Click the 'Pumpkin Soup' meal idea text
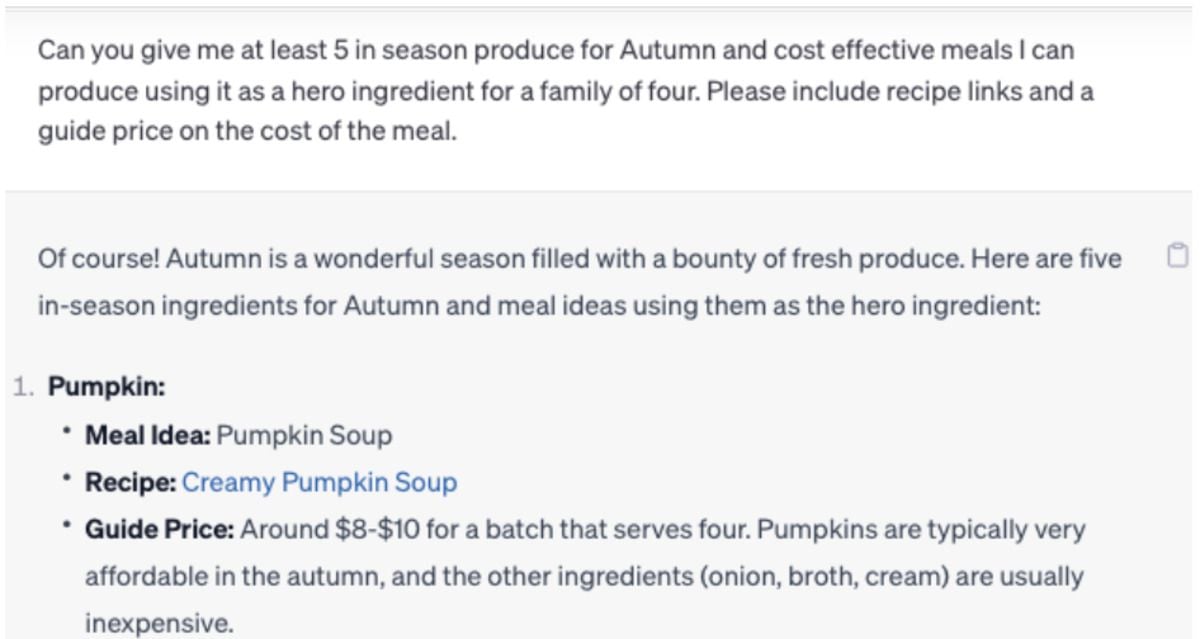 pos(304,436)
